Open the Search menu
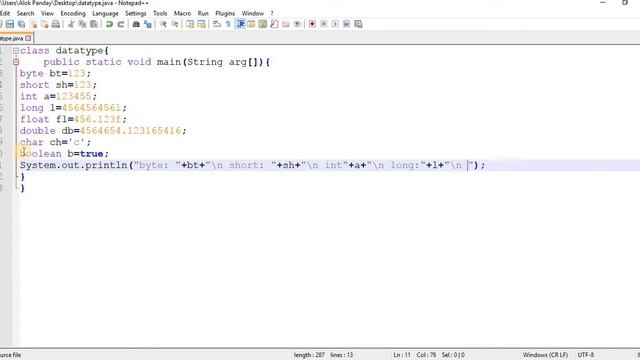Viewport: 640px width, 360px height. (25, 13)
